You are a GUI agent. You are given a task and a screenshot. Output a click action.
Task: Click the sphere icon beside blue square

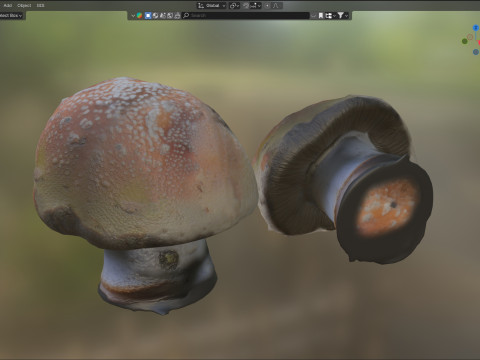(x=155, y=16)
